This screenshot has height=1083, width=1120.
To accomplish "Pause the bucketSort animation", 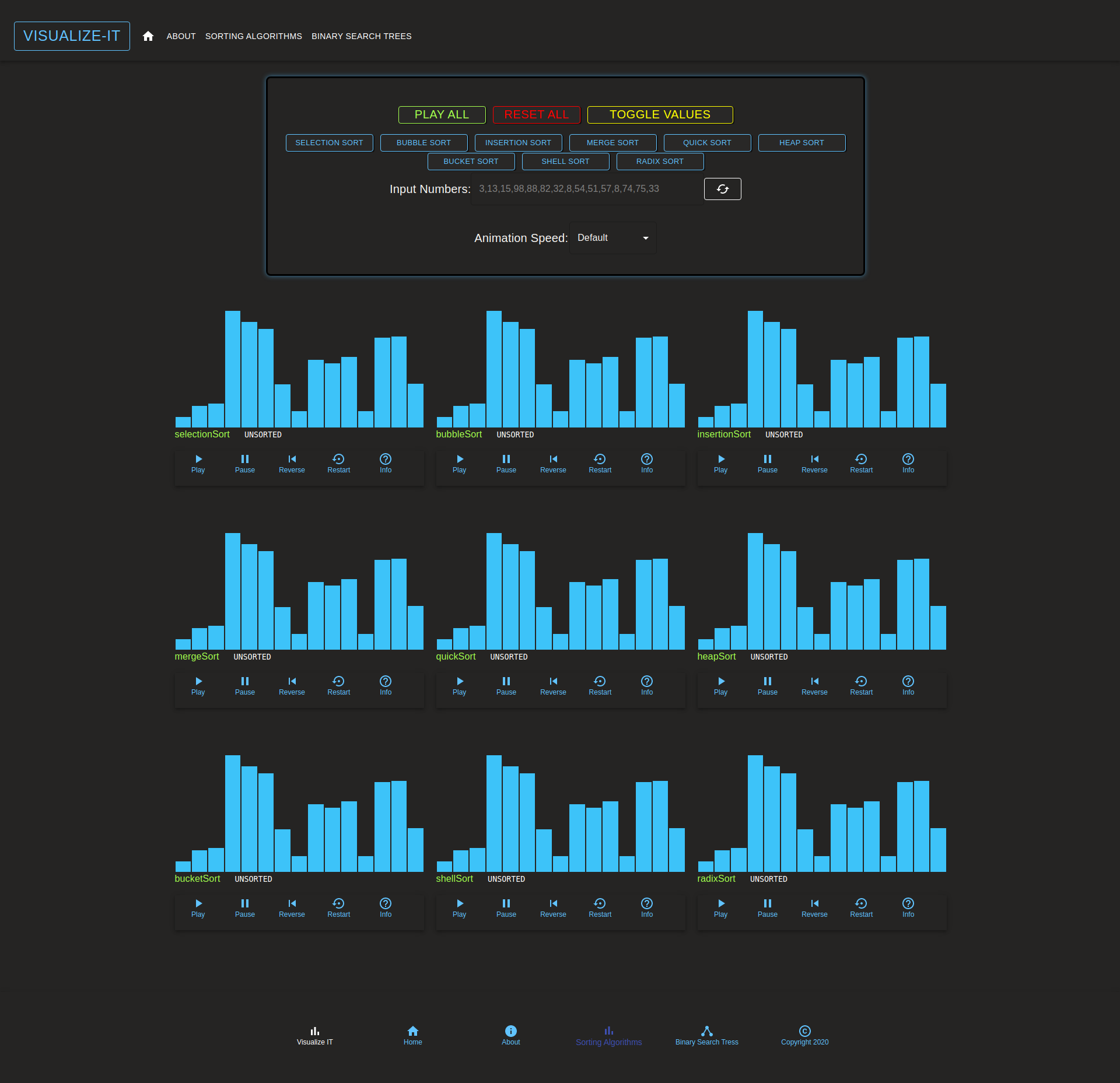I will (245, 908).
